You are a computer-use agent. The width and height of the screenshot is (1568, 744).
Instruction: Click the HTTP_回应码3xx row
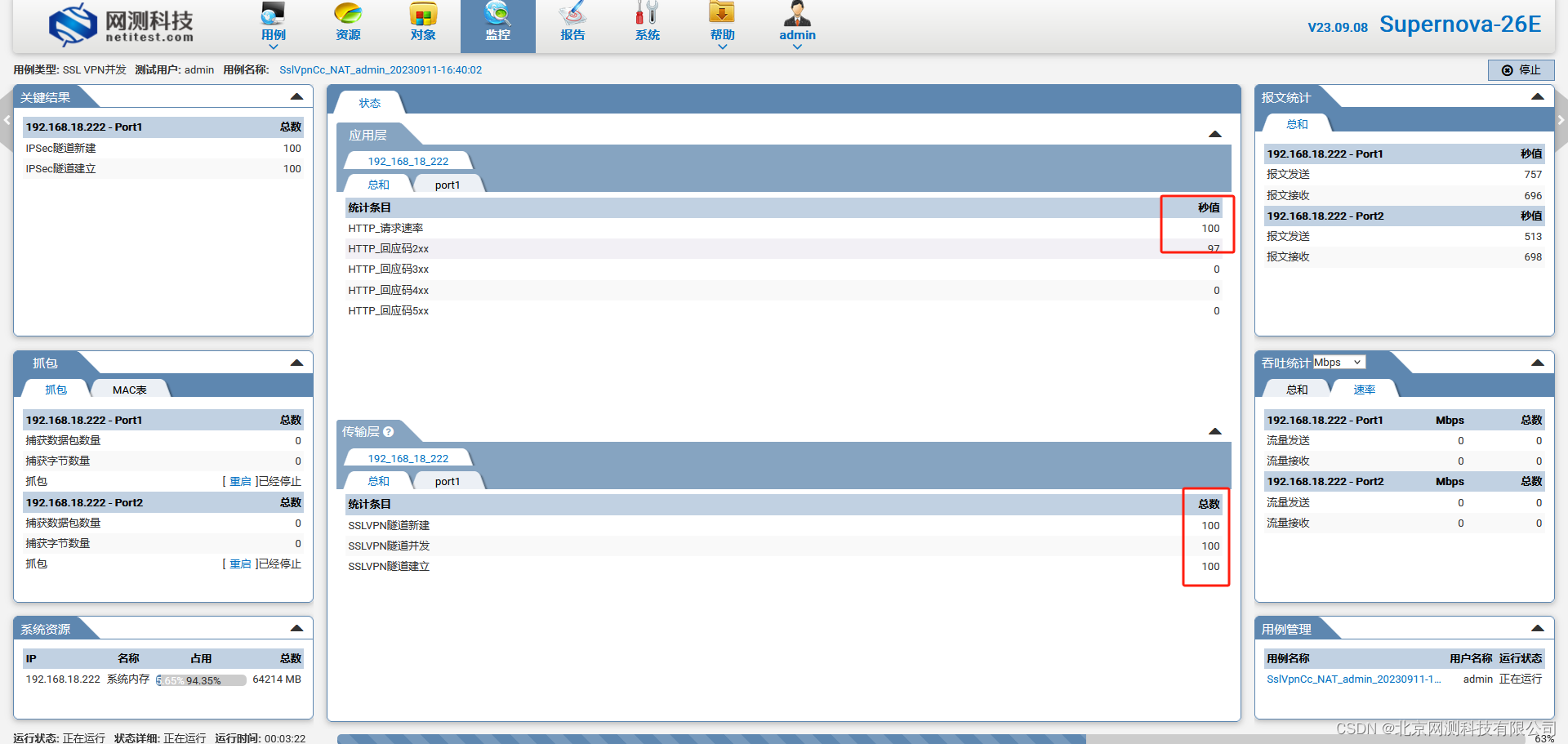783,270
